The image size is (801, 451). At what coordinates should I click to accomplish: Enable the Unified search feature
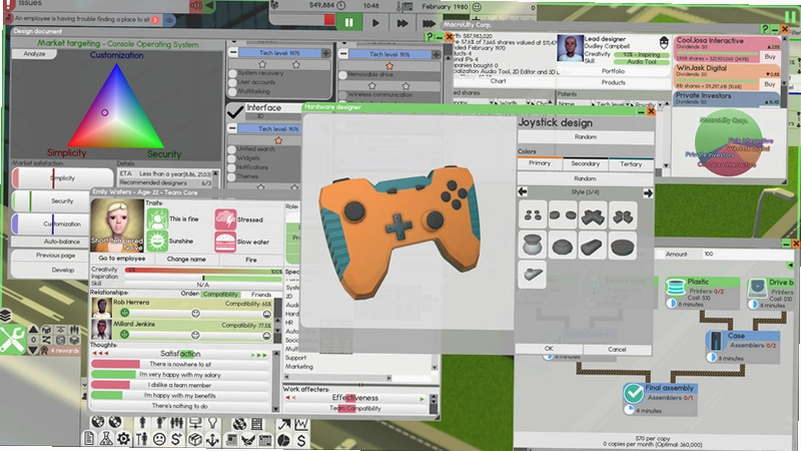tap(231, 149)
